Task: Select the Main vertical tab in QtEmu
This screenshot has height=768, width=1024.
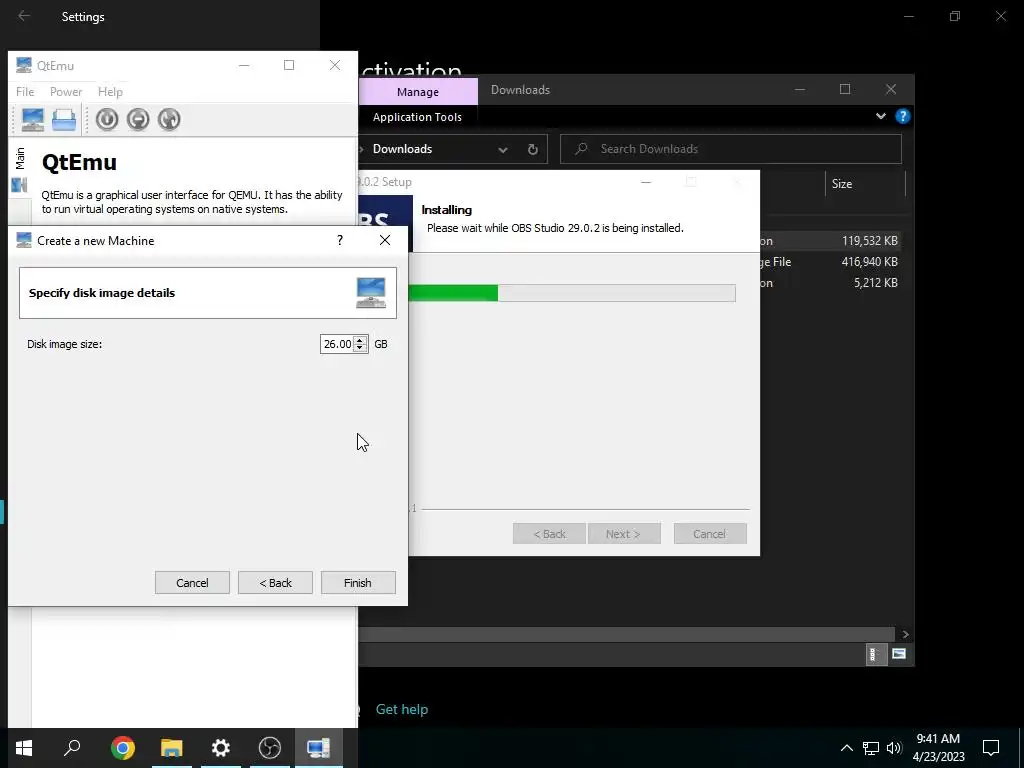Action: pyautogui.click(x=20, y=158)
